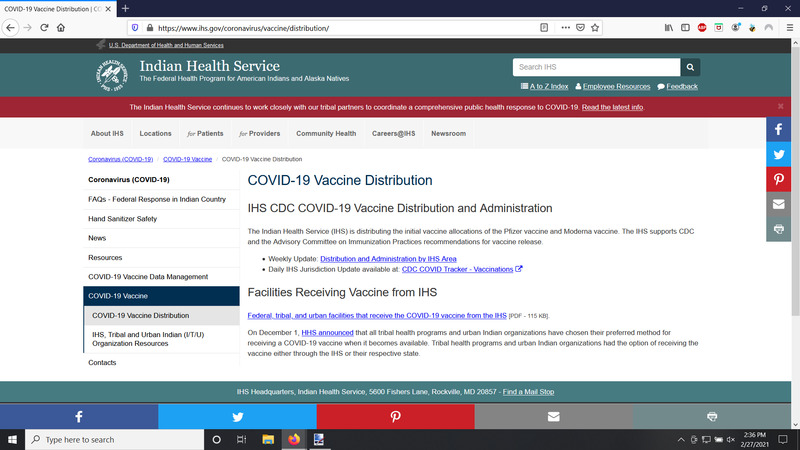Toggle Firefox reader view icon
Viewport: 800px width, 450px height.
[544, 28]
